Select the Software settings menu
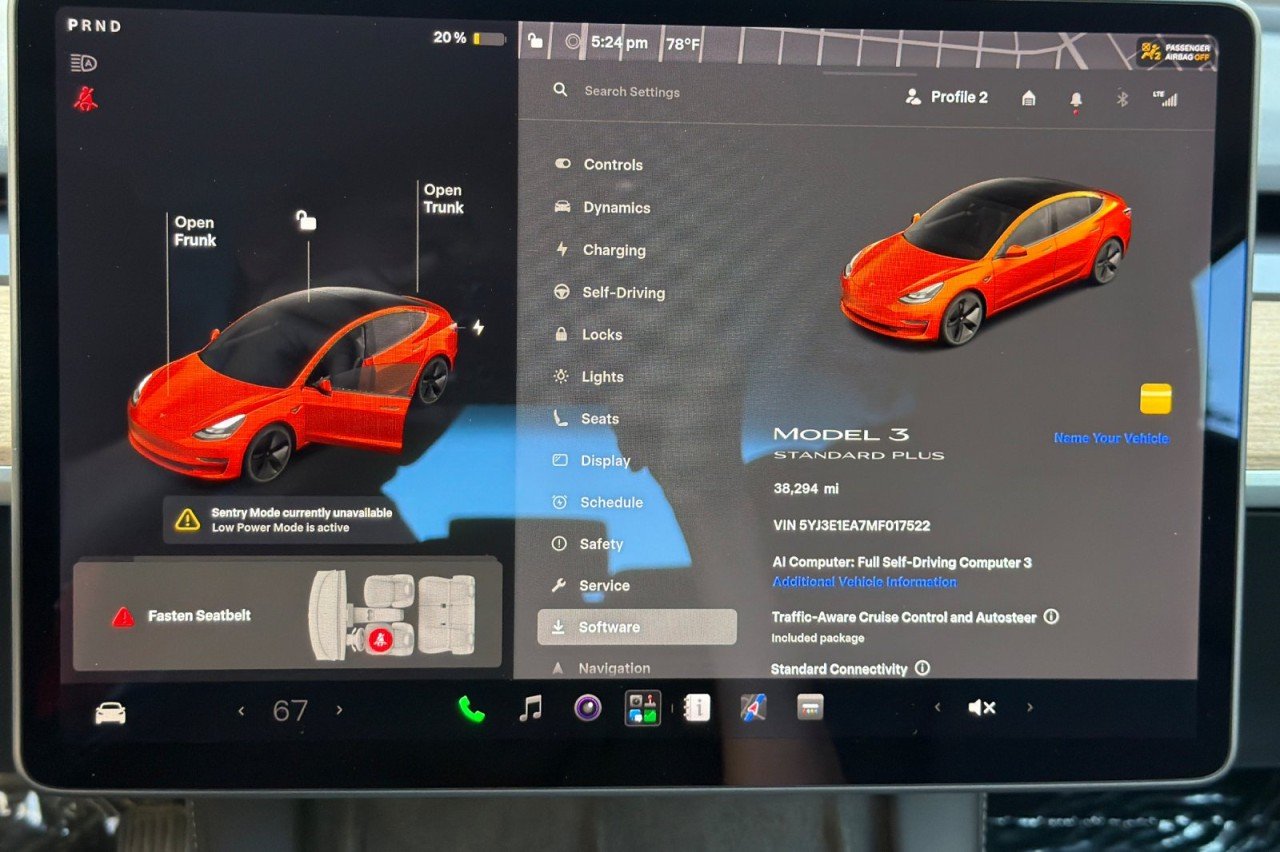 (637, 627)
